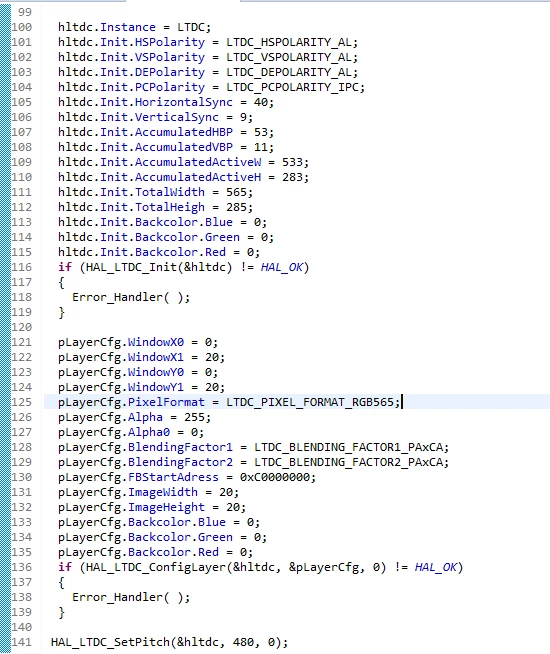Click line number 125 in gutter
Viewport: 550px width, 654px height.
(x=22, y=402)
